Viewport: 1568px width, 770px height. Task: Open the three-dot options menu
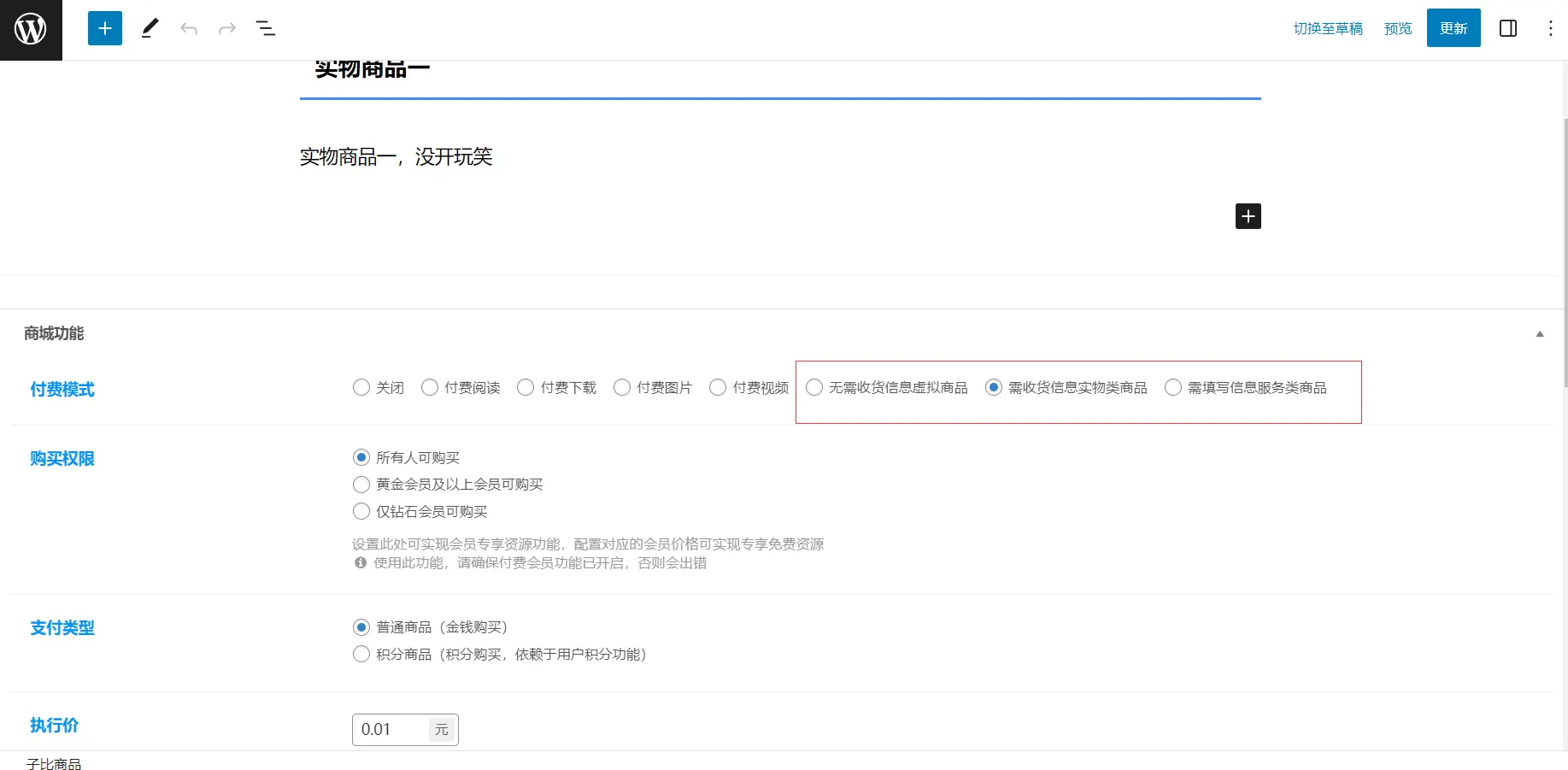(x=1550, y=28)
